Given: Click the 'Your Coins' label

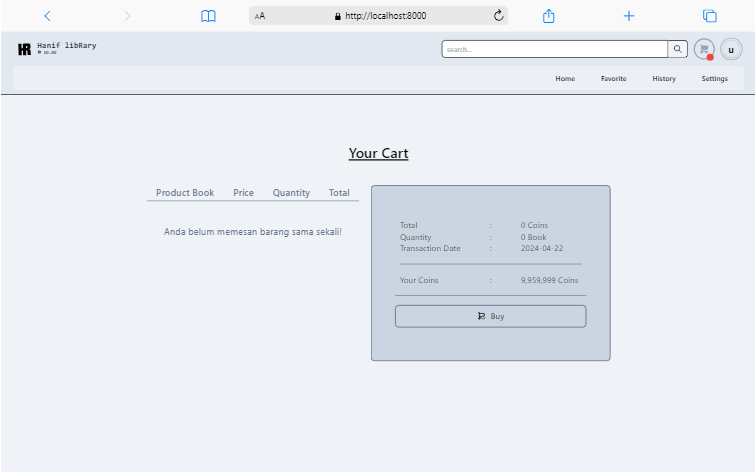Looking at the screenshot, I should [x=419, y=280].
